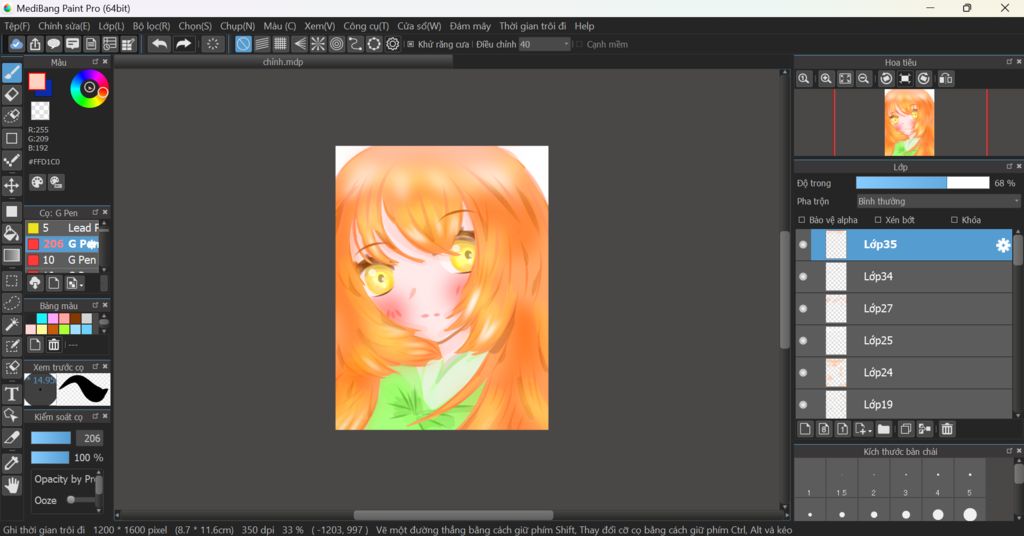The height and width of the screenshot is (536, 1024).
Task: Select the Lead Pencil brush in list
Action: (x=80, y=228)
